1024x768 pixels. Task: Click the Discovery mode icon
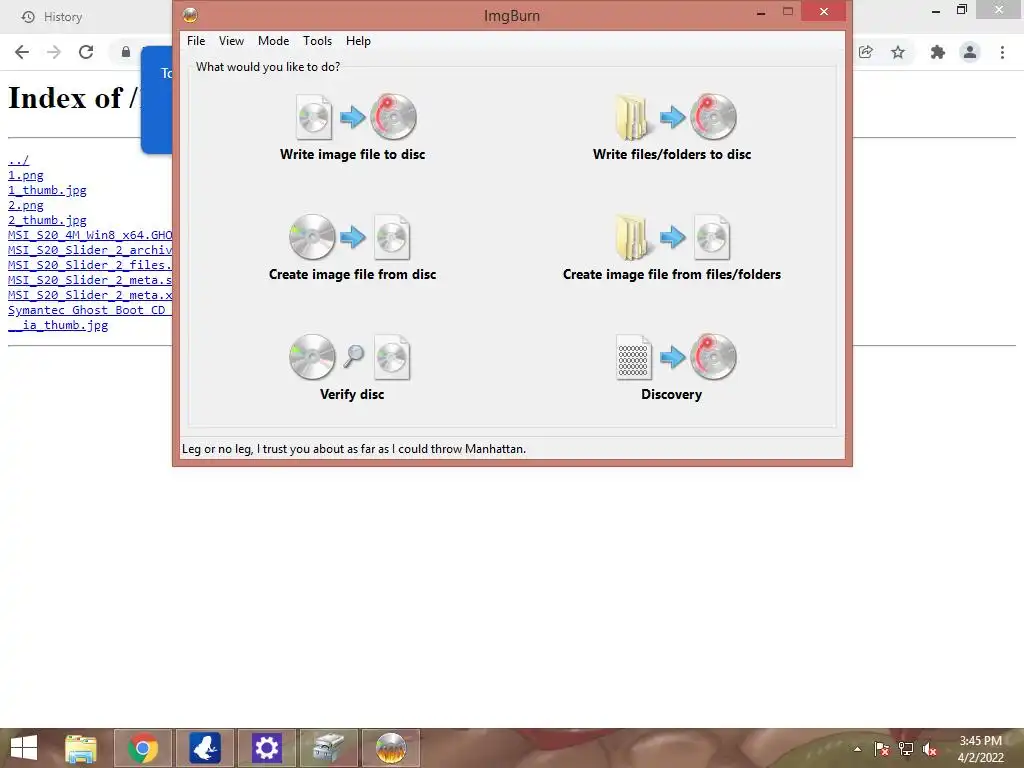[675, 357]
